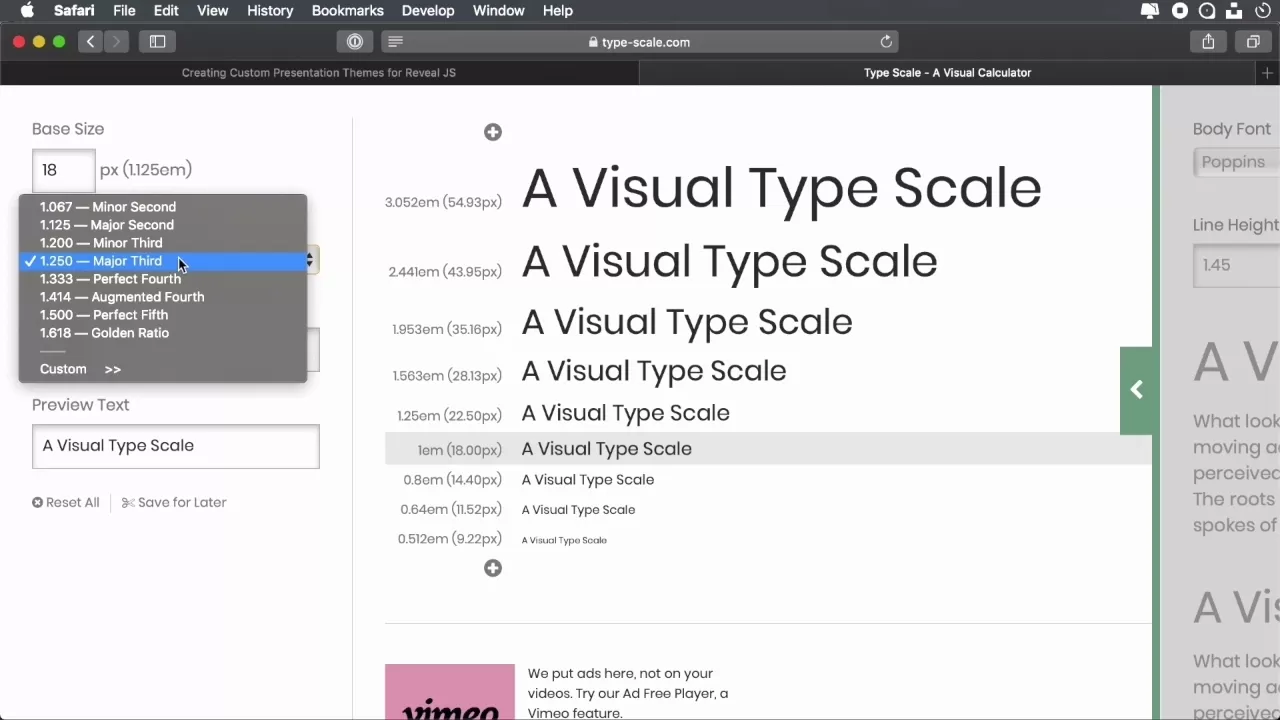Click Save for Later link
The image size is (1280, 720).
[174, 502]
